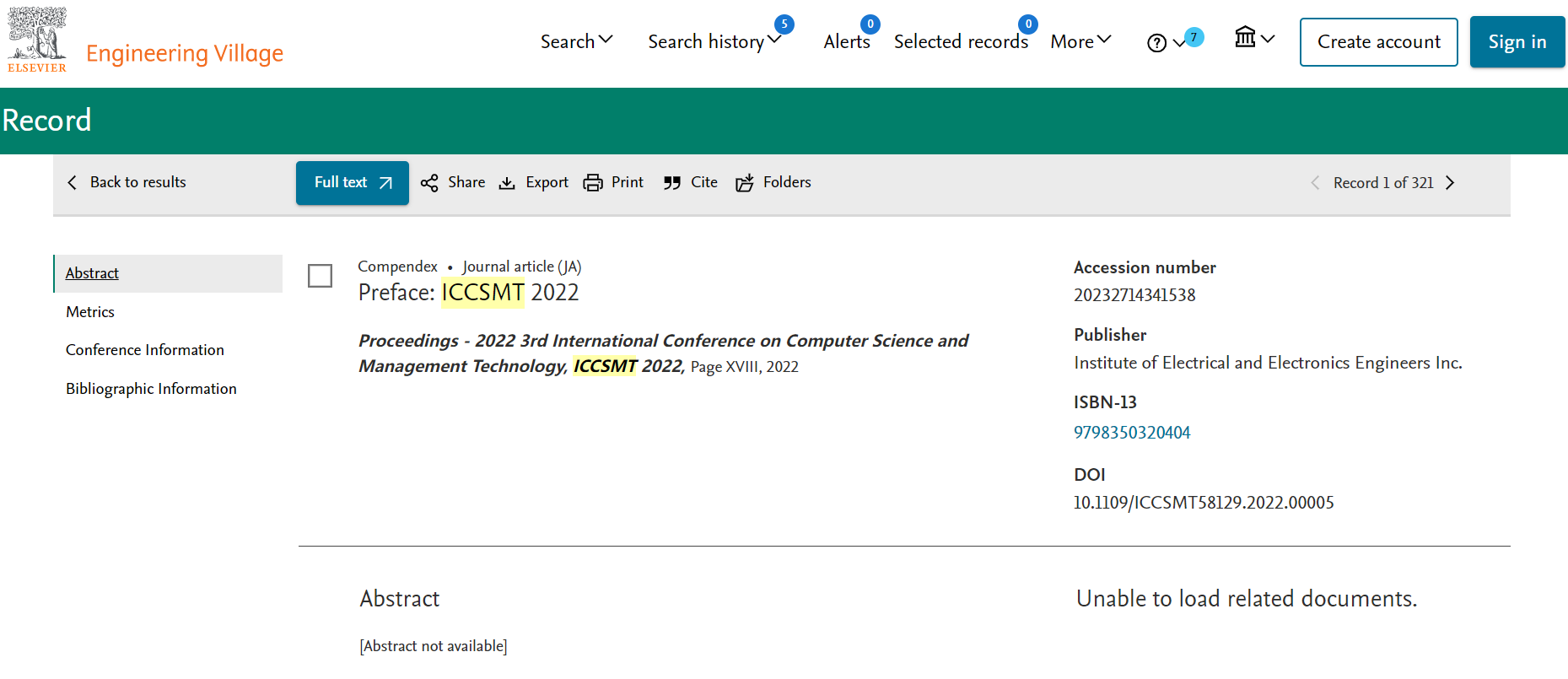Viewport: 1568px width, 679px height.
Task: Click the Share icon
Action: pos(429,183)
